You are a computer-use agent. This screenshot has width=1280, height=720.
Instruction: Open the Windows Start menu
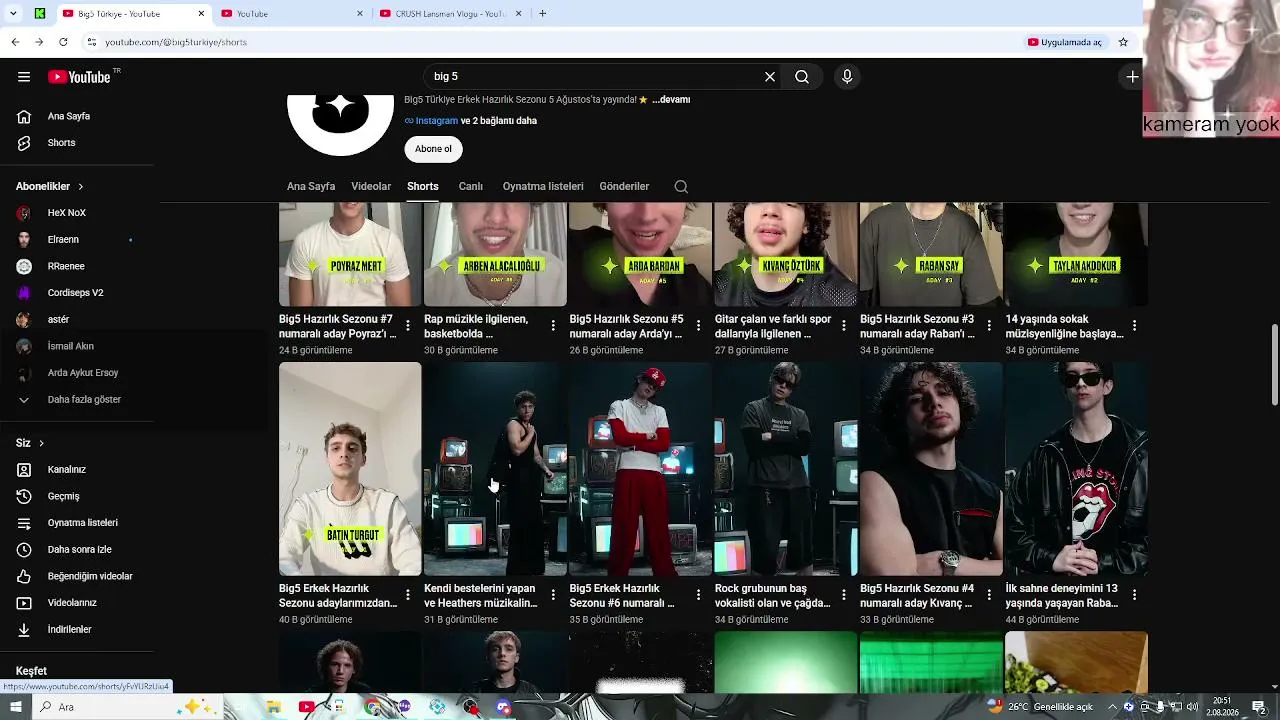(x=15, y=707)
